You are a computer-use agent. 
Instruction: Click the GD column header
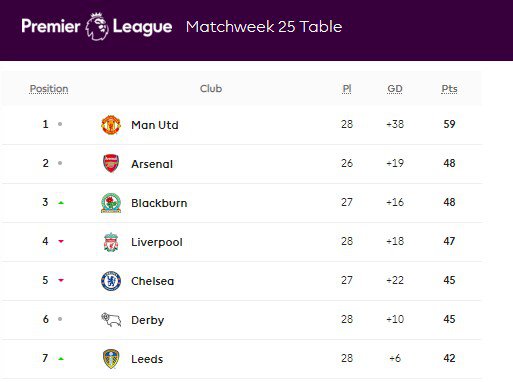coord(395,89)
